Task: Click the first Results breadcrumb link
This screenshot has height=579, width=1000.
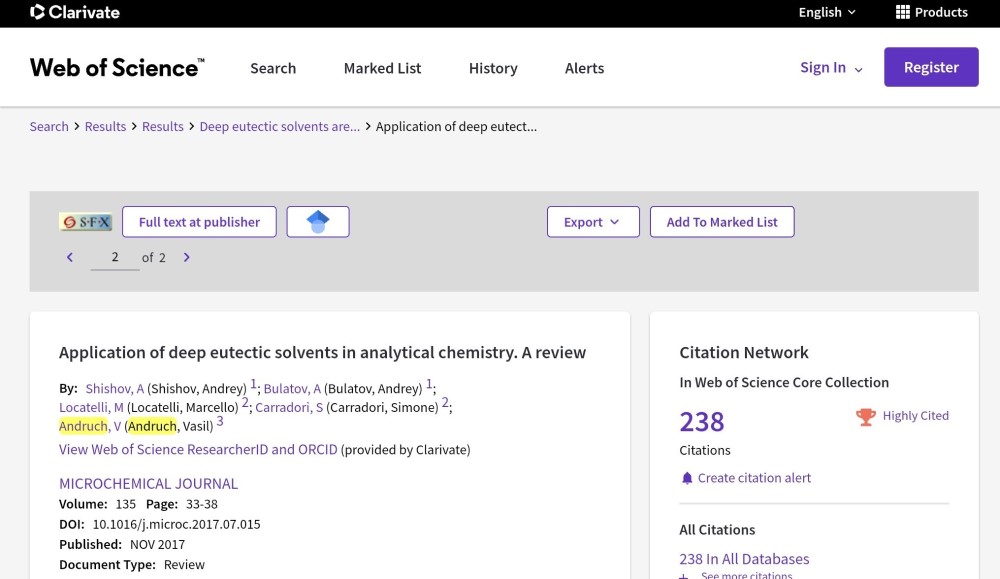Action: coord(105,126)
